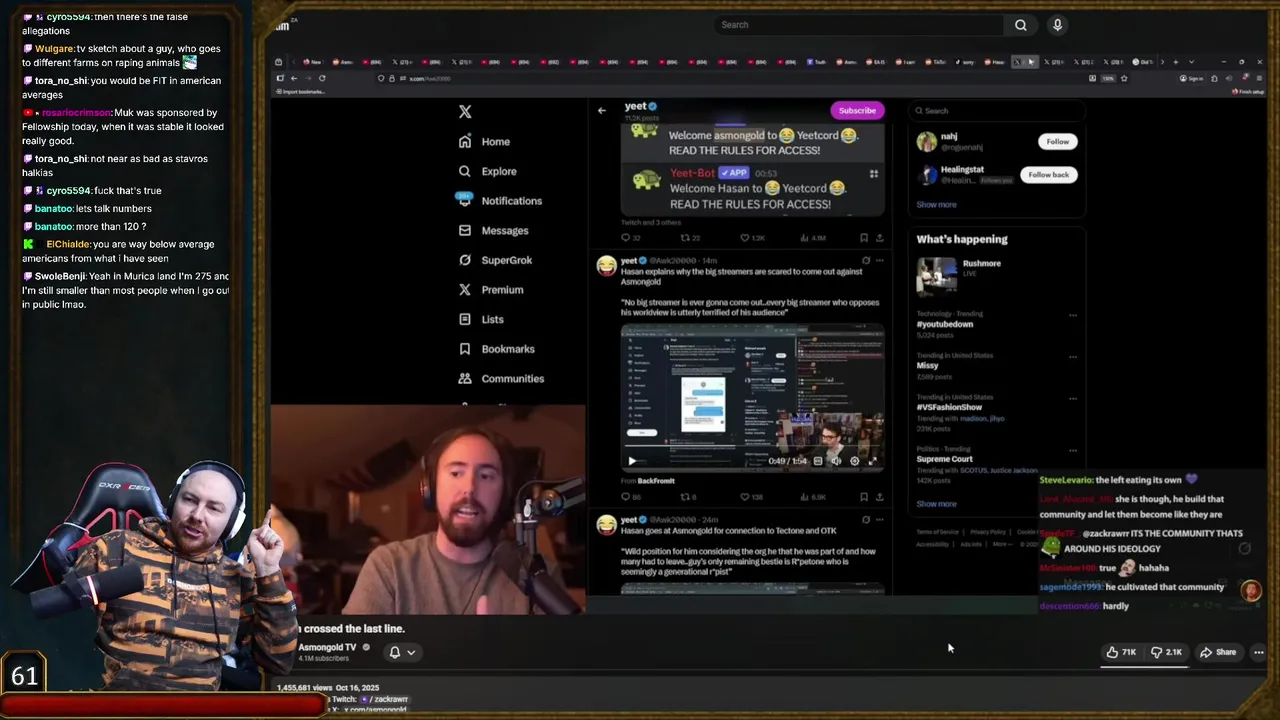Open more options for Missy trend
The width and height of the screenshot is (1280, 720).
(x=1073, y=356)
